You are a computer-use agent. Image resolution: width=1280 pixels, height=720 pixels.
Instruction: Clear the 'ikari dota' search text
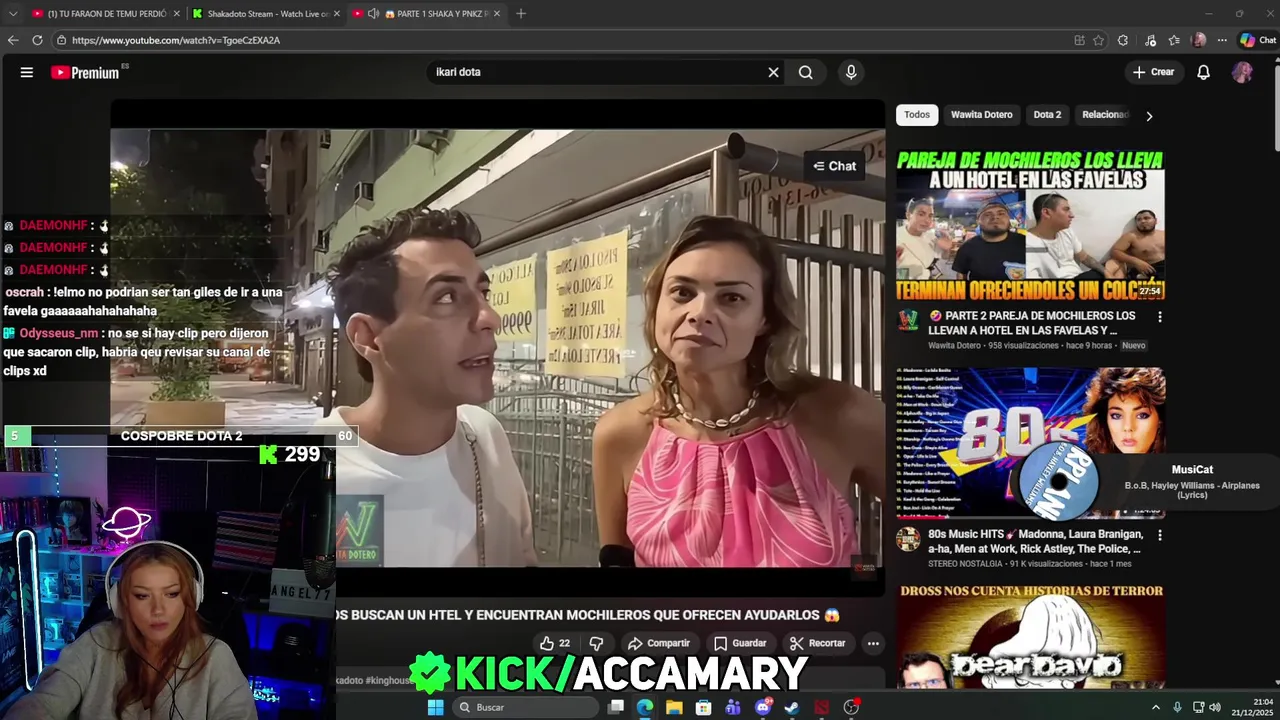773,72
